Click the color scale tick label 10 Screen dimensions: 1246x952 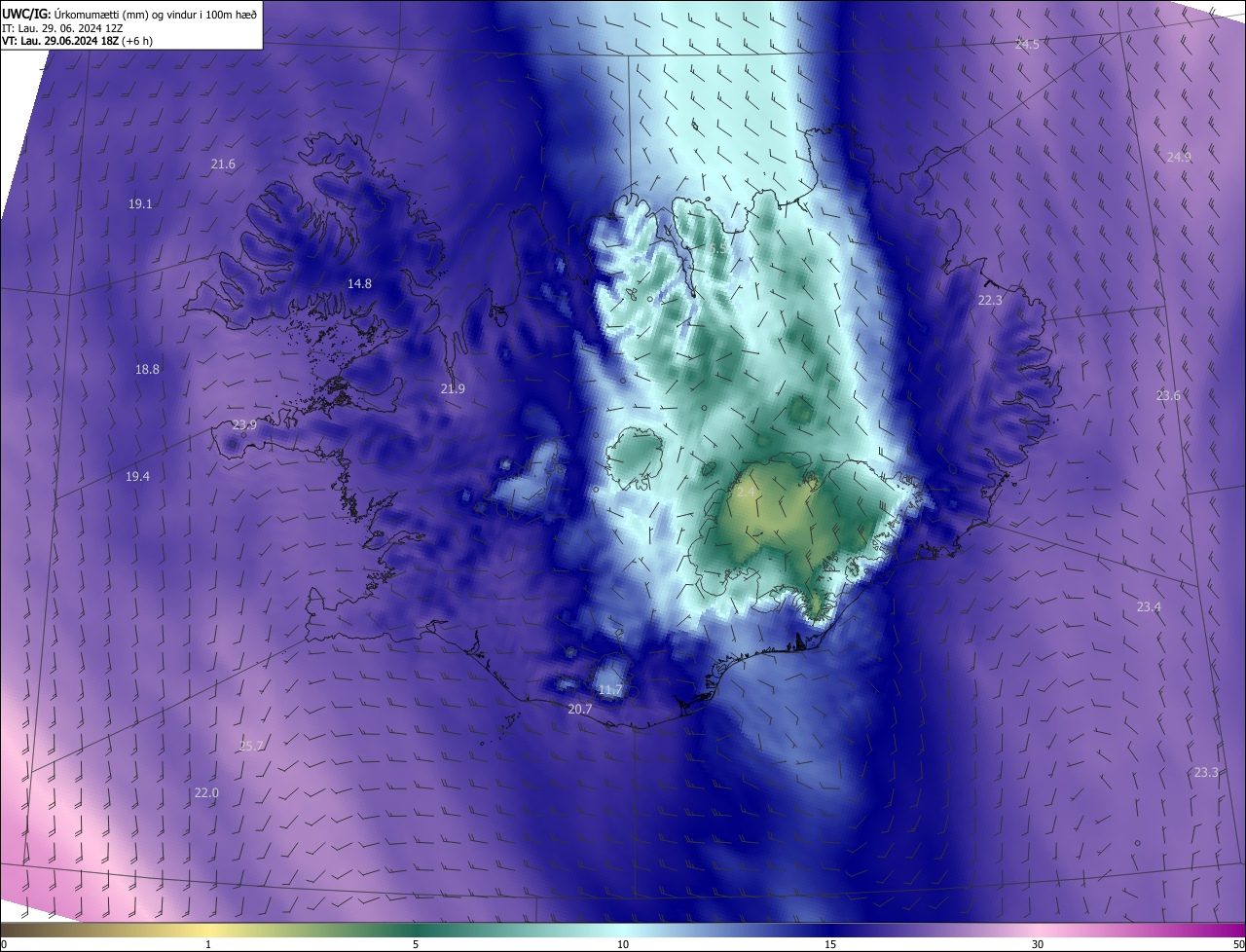(x=623, y=944)
